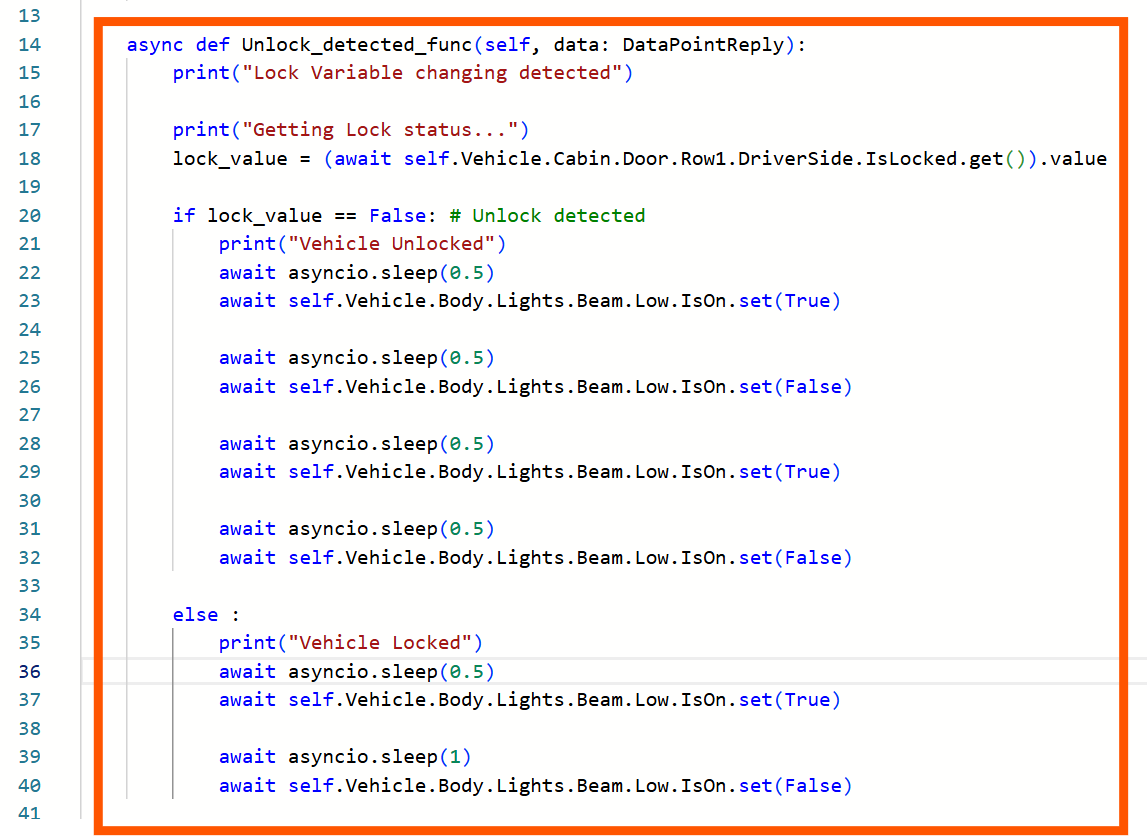Click the else keyword on line 34
The height and width of the screenshot is (836, 1147).
coord(195,615)
